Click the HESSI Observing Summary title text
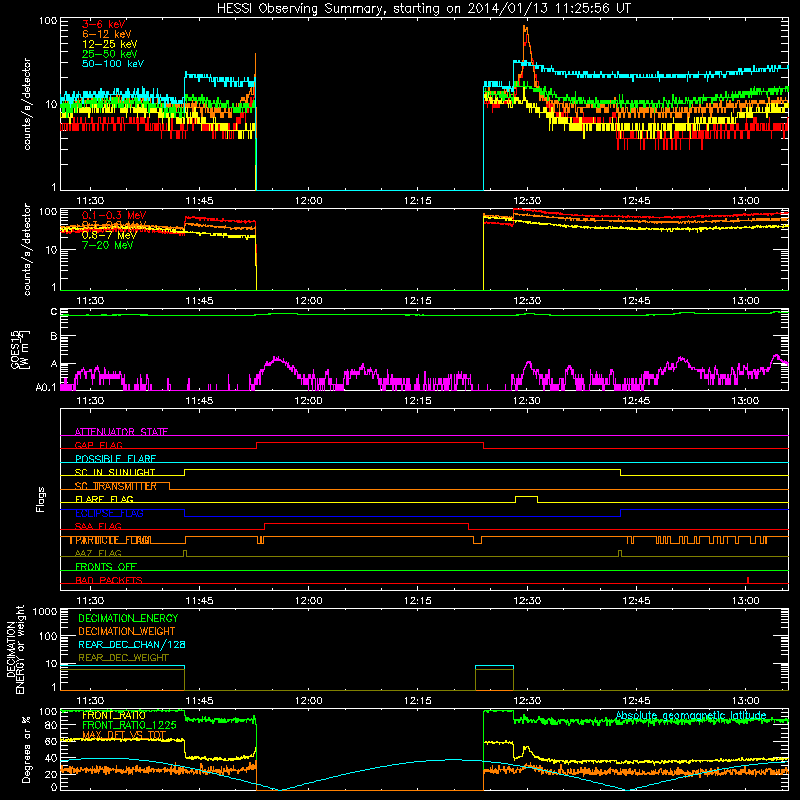 424,9
